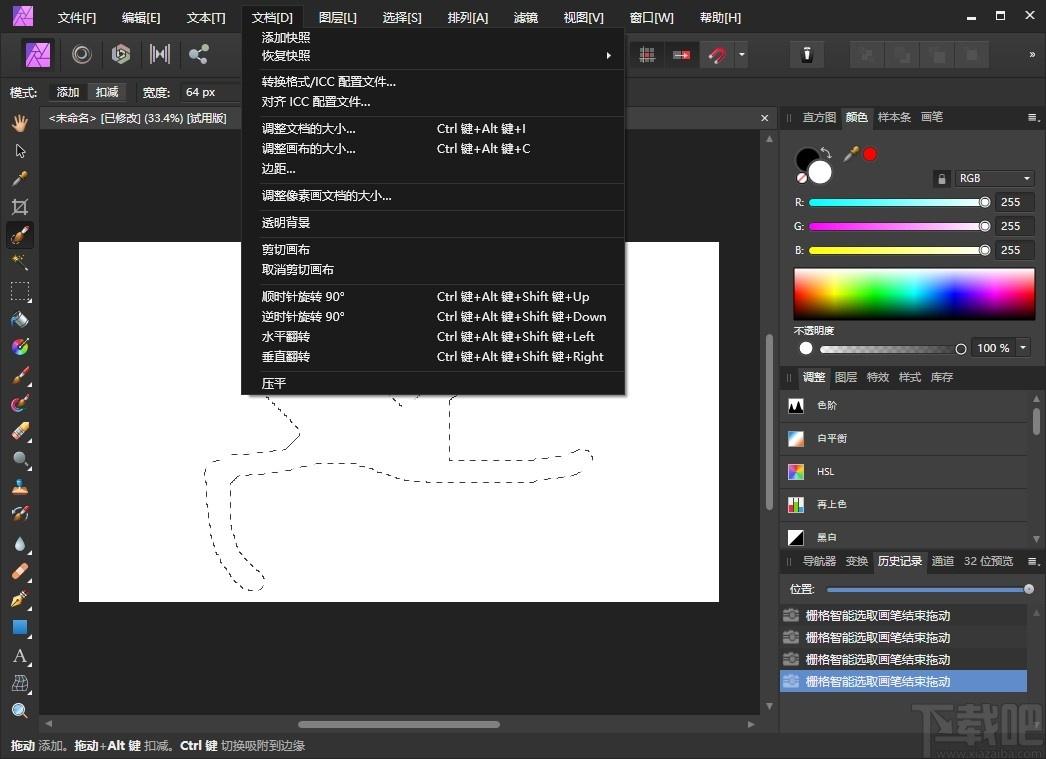Select the View (hand) tool
This screenshot has height=759, width=1046.
pyautogui.click(x=20, y=123)
